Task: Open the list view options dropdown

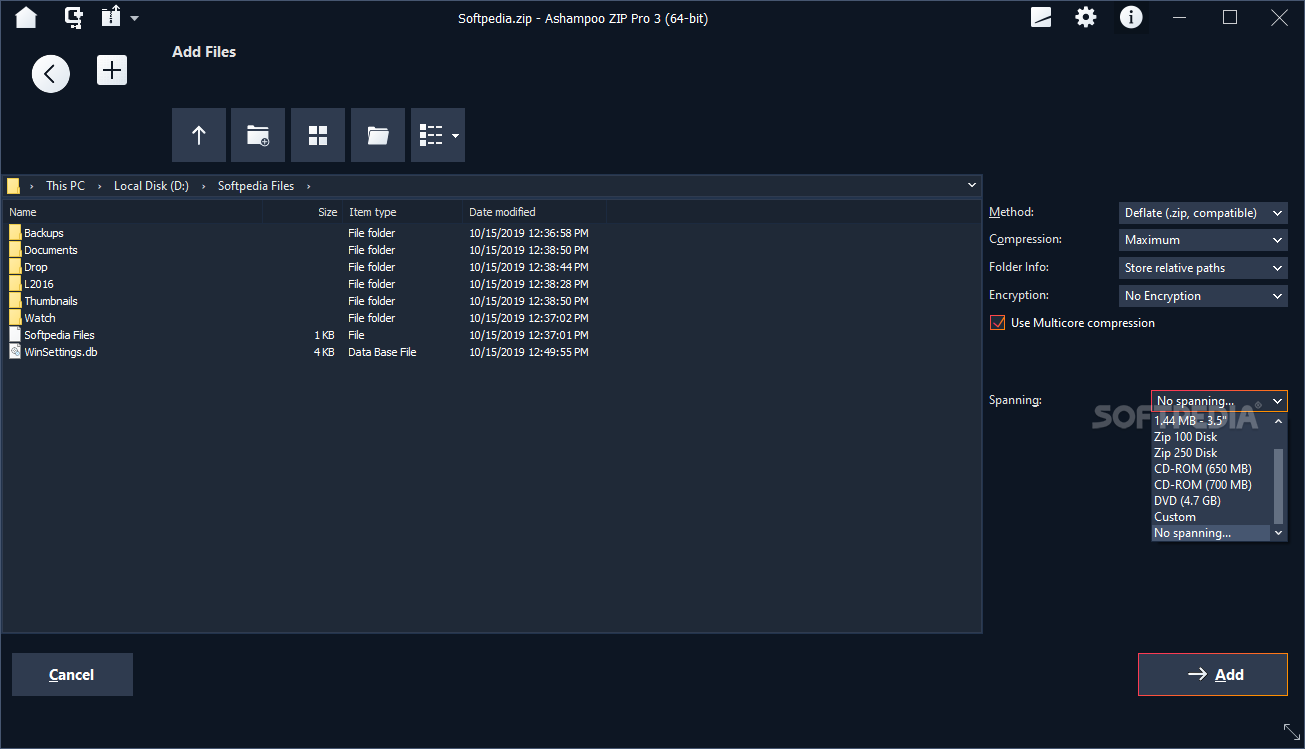Action: 438,135
